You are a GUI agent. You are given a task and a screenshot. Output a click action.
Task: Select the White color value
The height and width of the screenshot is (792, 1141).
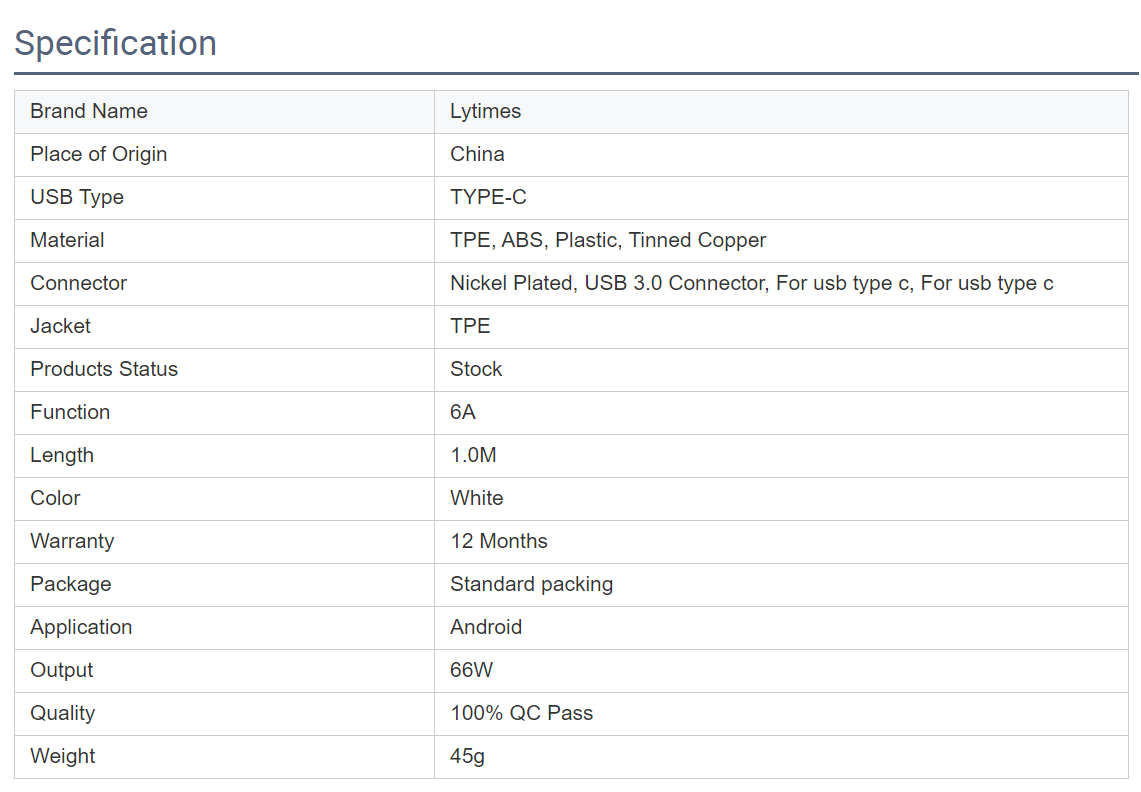tap(477, 499)
